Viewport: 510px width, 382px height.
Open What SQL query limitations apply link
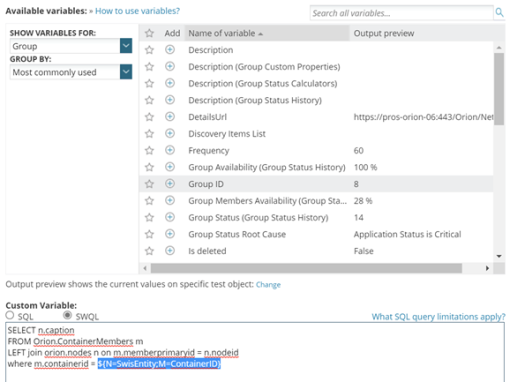pos(438,316)
